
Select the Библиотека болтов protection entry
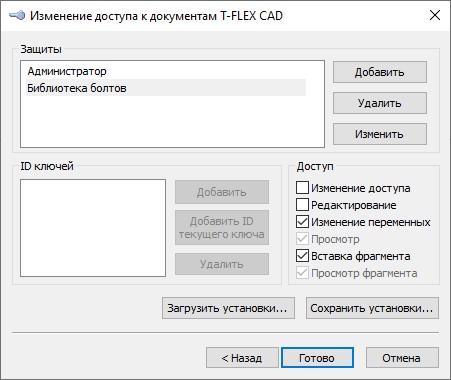click(166, 88)
